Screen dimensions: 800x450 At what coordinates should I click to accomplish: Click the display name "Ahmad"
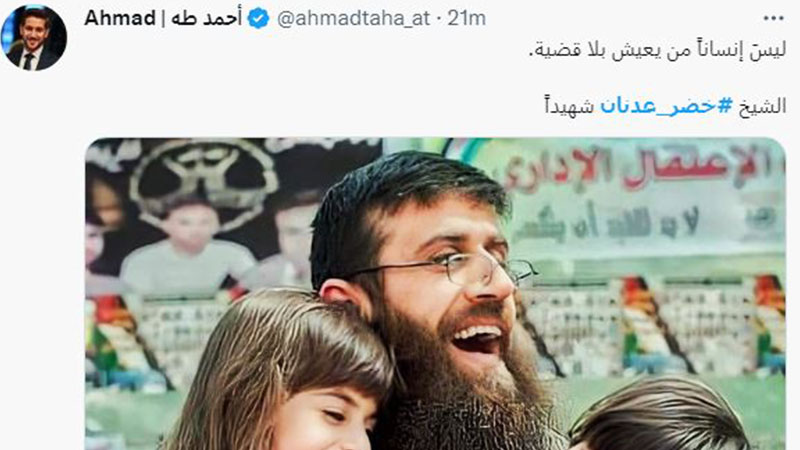pyautogui.click(x=119, y=18)
